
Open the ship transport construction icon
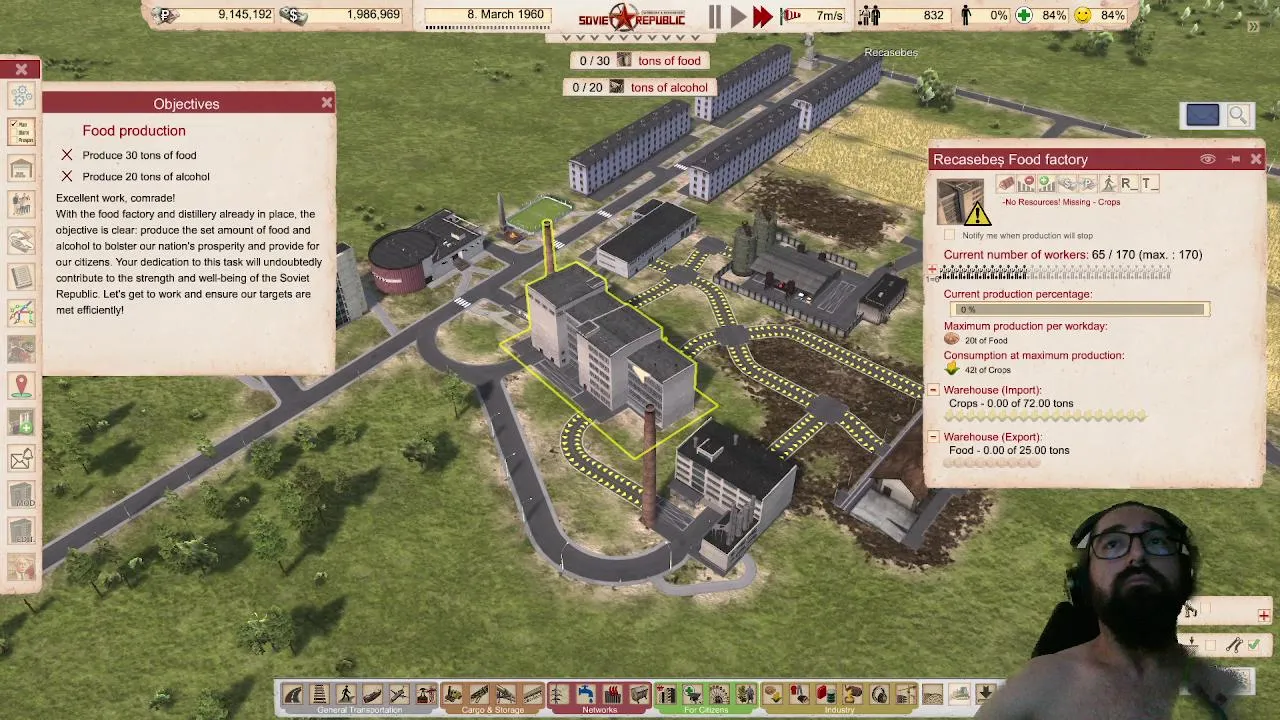point(373,693)
